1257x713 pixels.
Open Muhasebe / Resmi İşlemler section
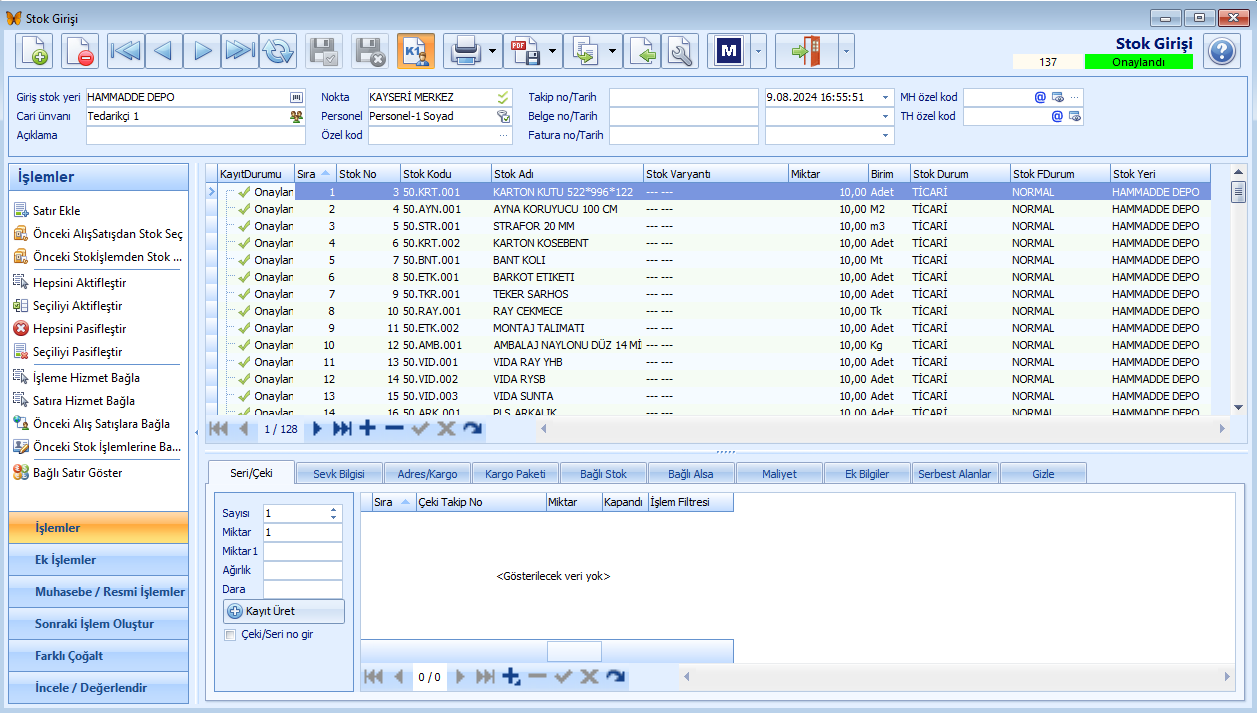tap(98, 592)
